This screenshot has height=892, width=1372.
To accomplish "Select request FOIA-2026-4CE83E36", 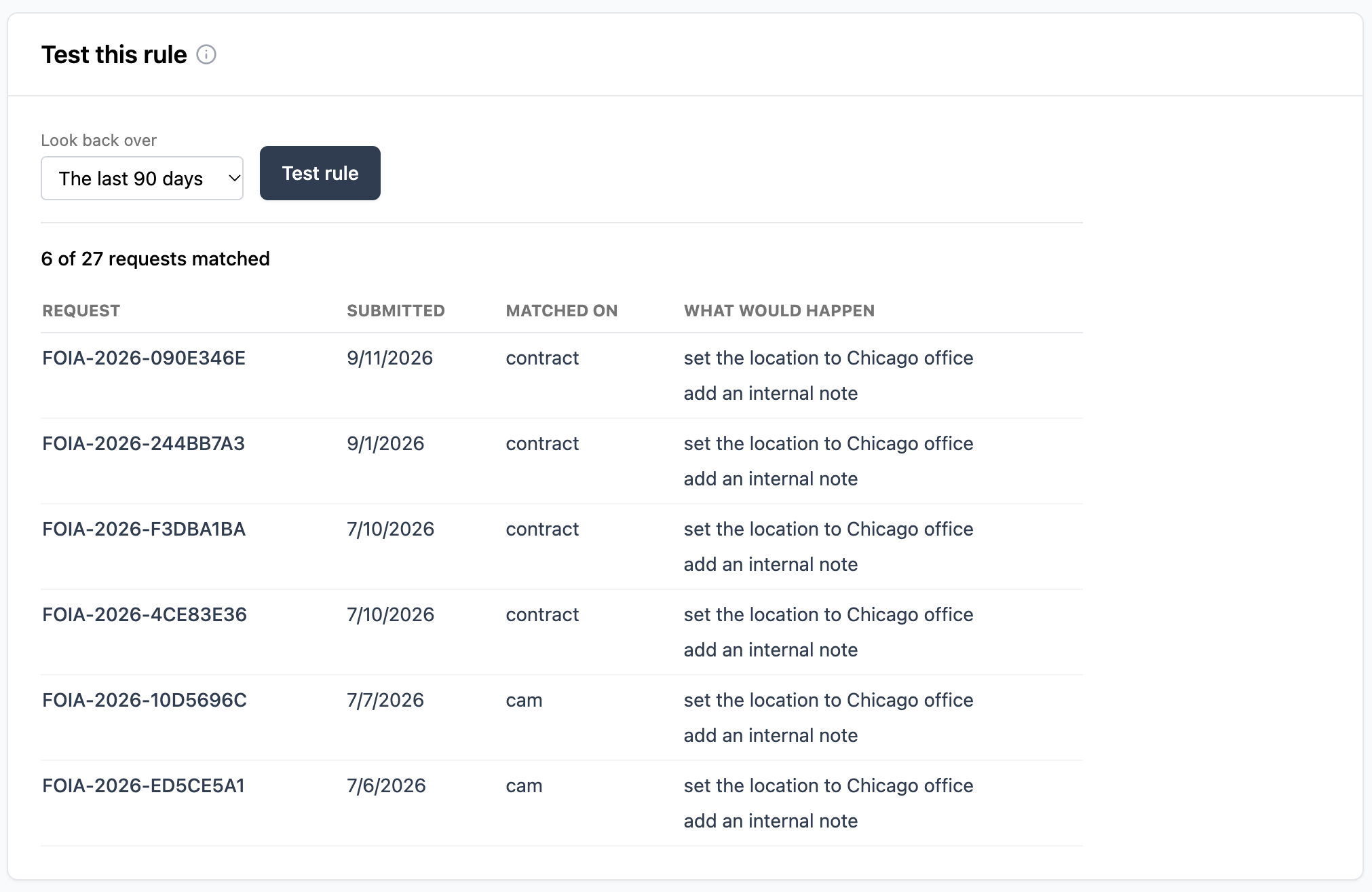I will [145, 614].
